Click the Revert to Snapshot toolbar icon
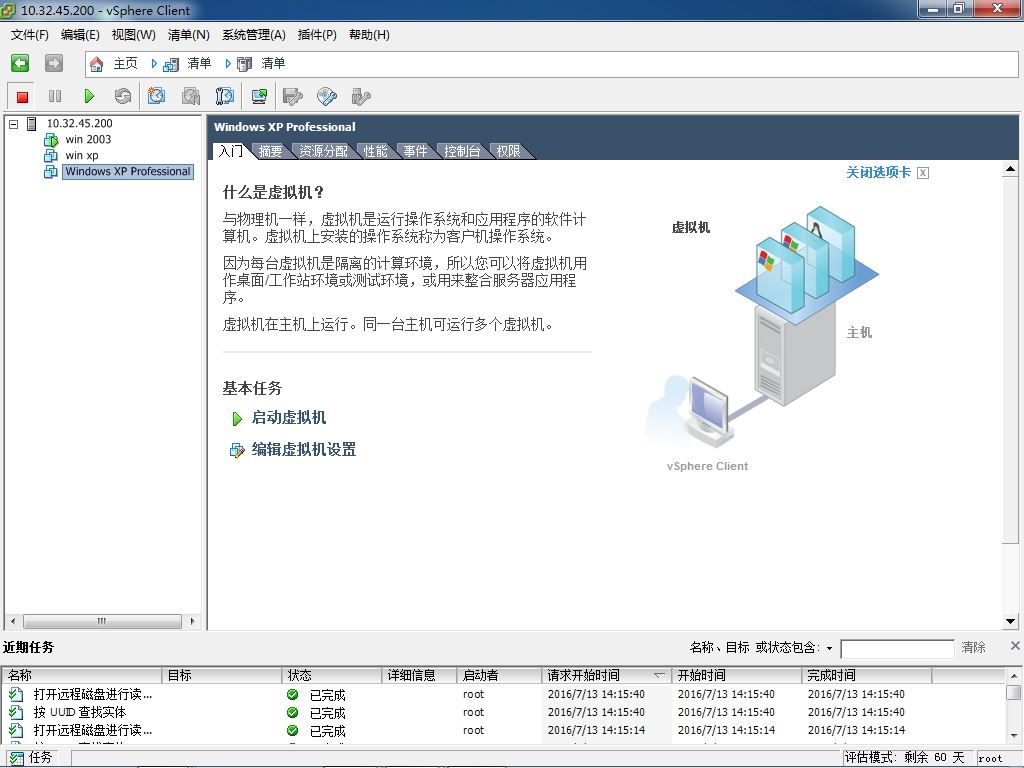 191,97
